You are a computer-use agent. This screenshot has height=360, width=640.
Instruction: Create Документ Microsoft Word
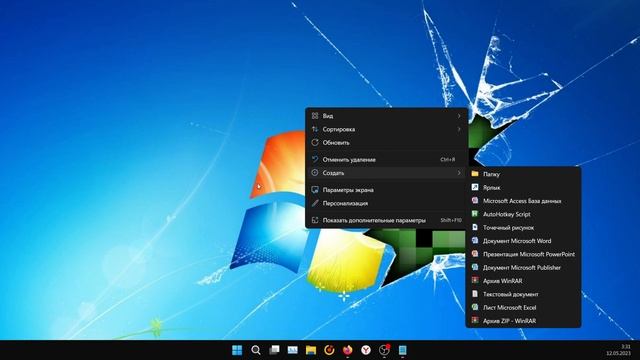point(523,241)
